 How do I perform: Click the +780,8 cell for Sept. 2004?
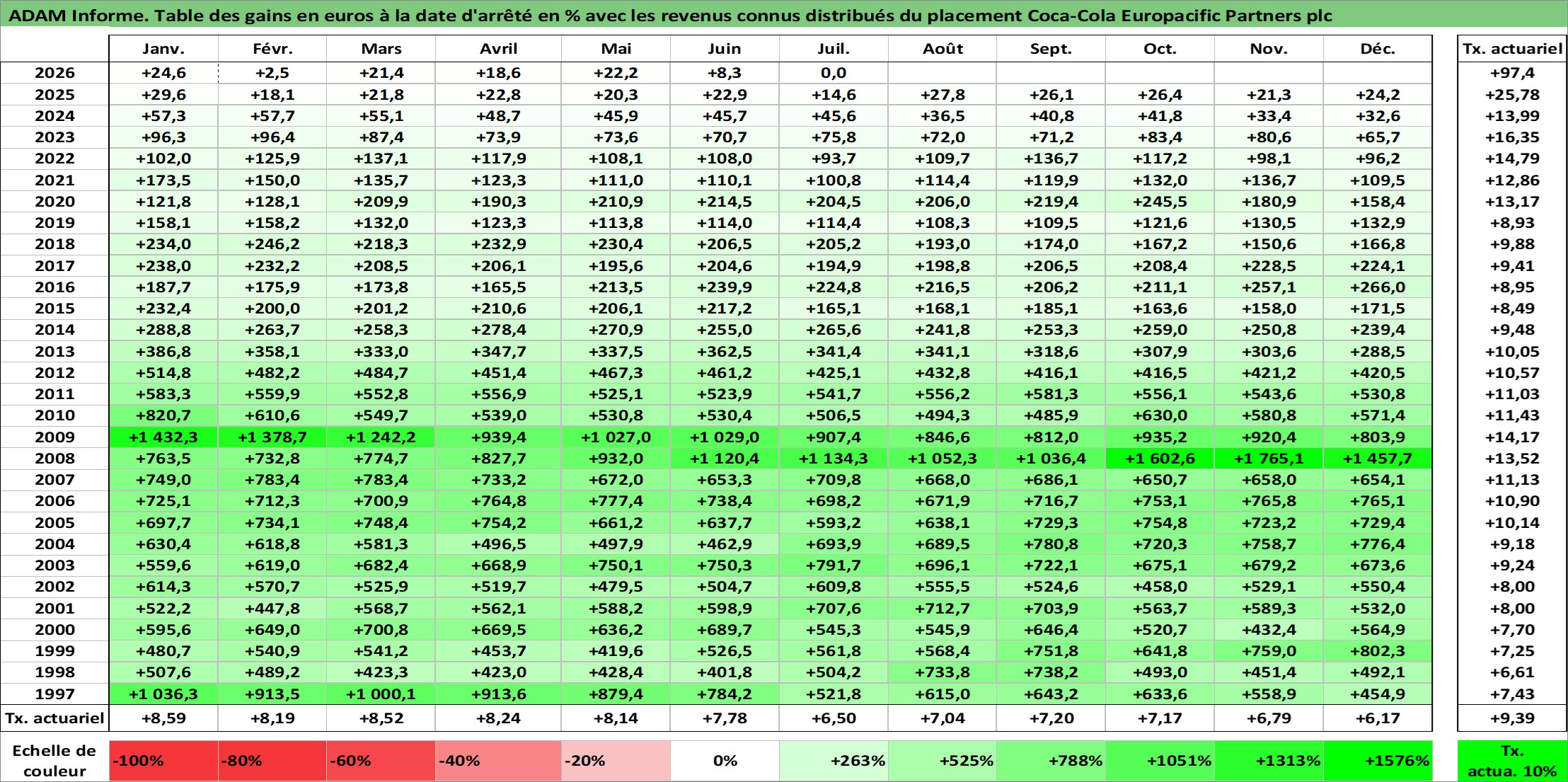coord(1051,544)
